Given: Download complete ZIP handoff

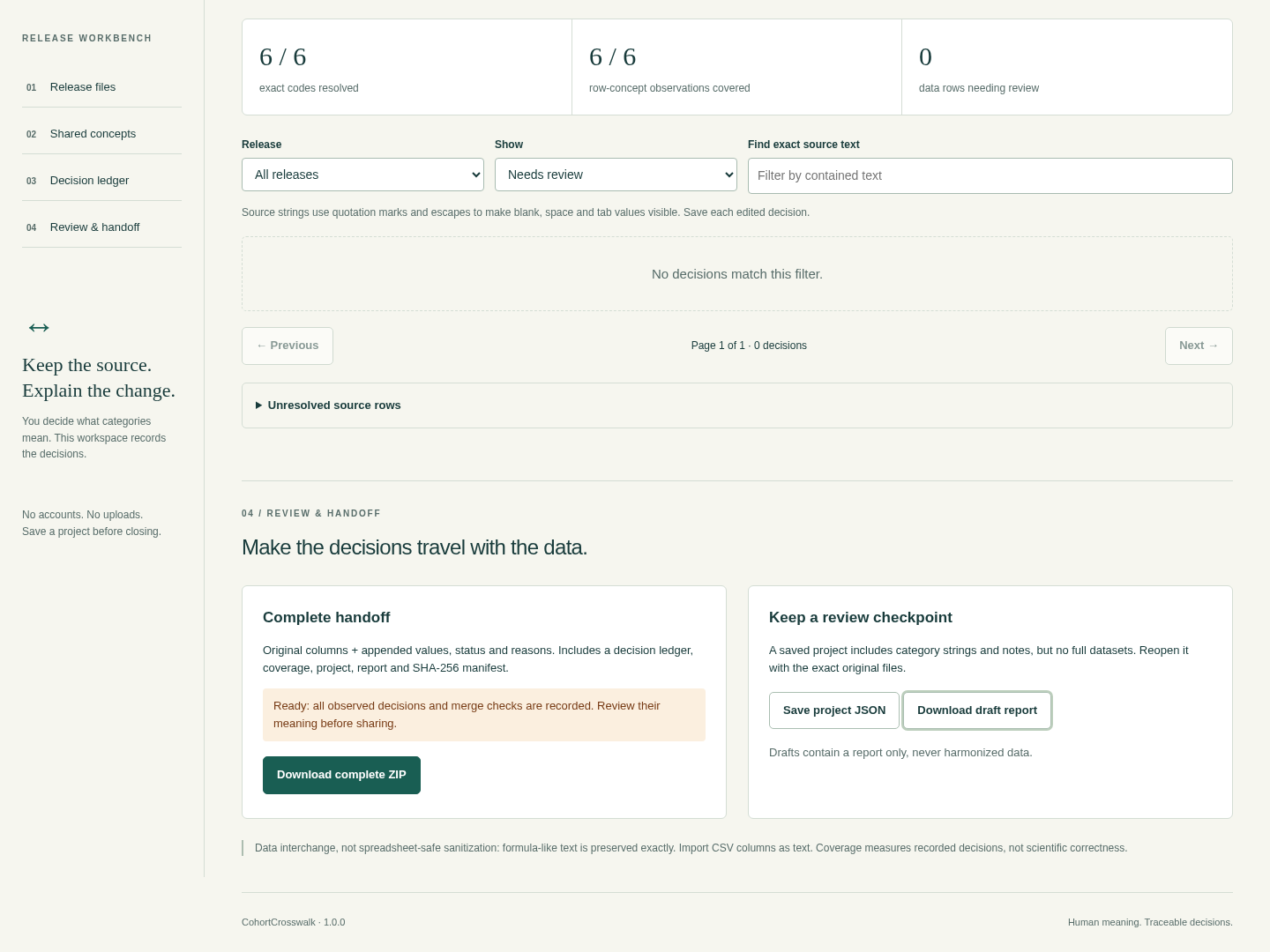Looking at the screenshot, I should tap(341, 775).
